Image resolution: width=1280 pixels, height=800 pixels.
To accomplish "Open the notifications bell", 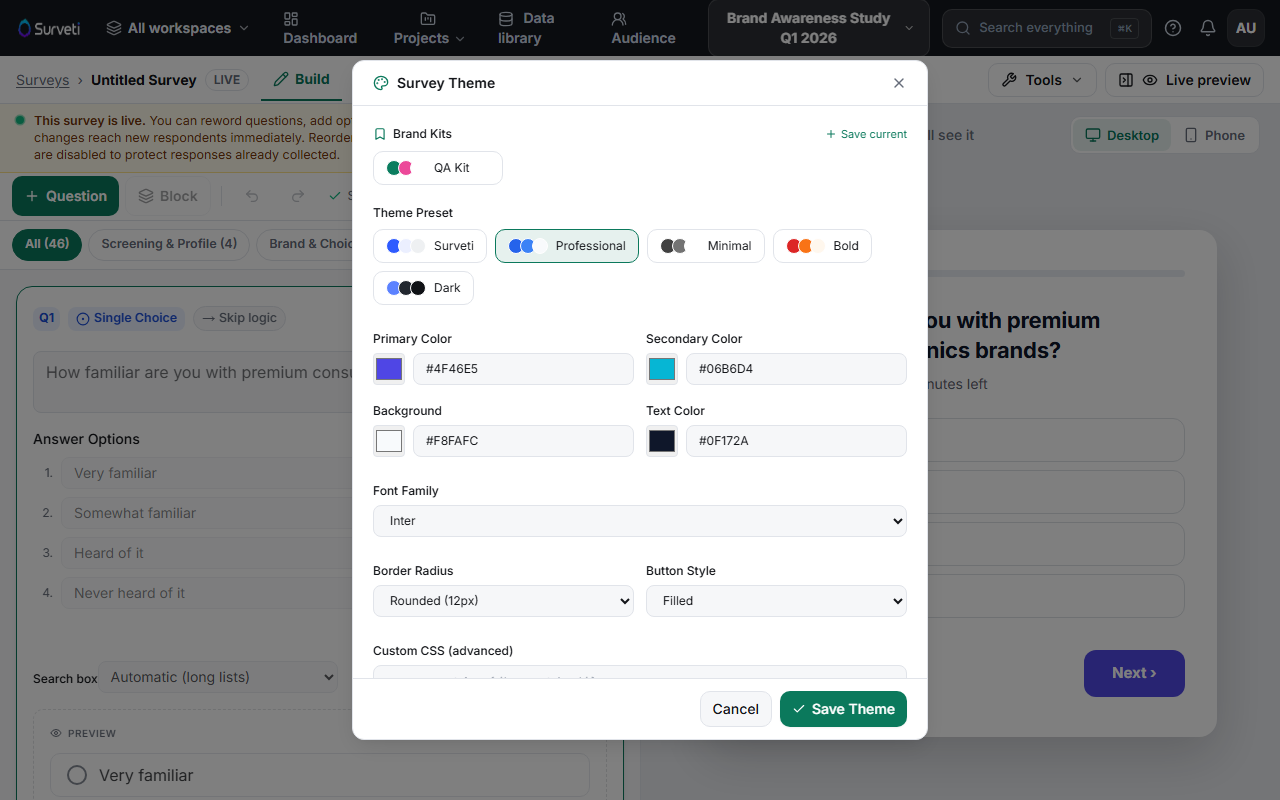I will [1208, 28].
